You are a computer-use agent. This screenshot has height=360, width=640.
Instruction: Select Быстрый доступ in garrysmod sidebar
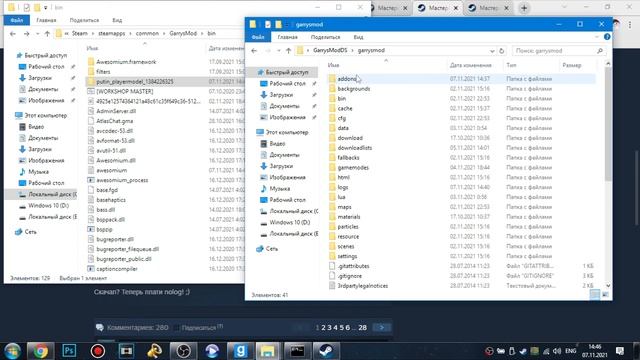[x=287, y=72]
